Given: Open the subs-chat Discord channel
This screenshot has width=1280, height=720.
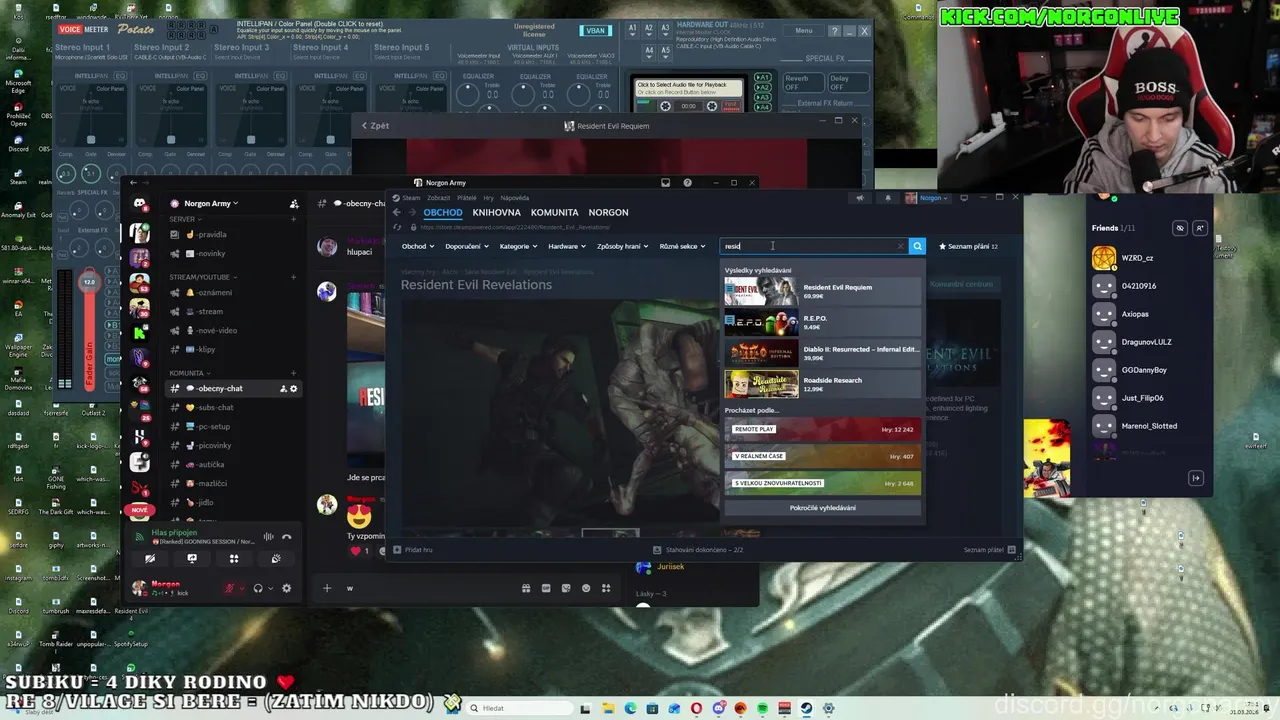Looking at the screenshot, I should pyautogui.click(x=215, y=407).
